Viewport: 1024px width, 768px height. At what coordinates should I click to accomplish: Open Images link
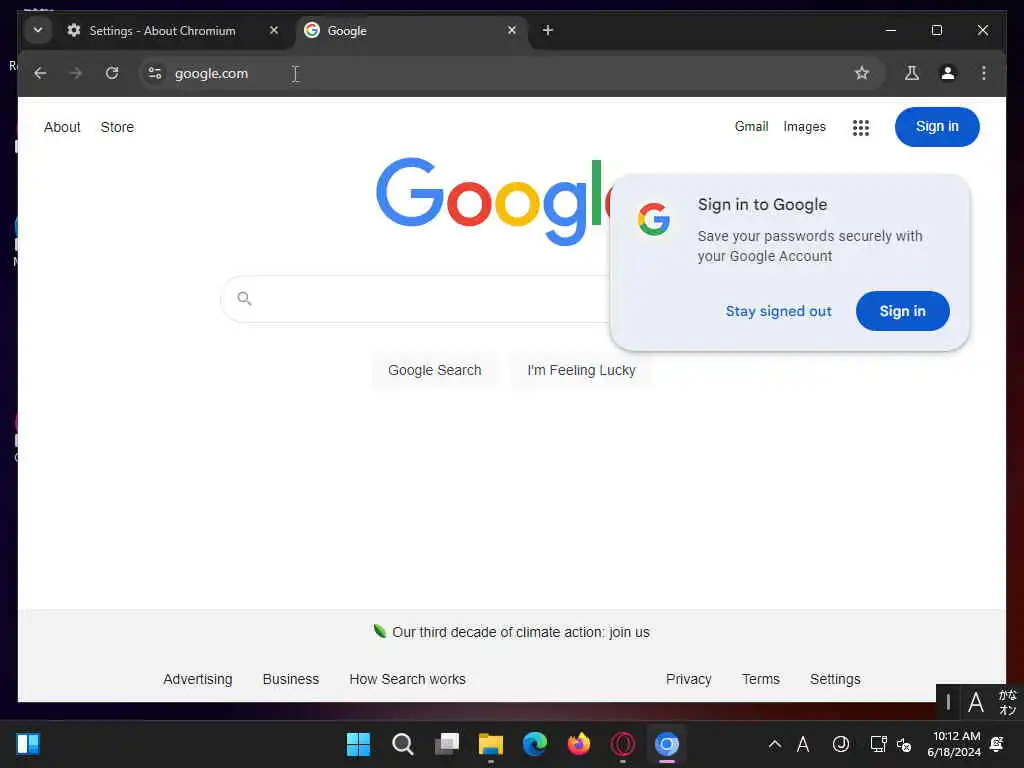[804, 127]
